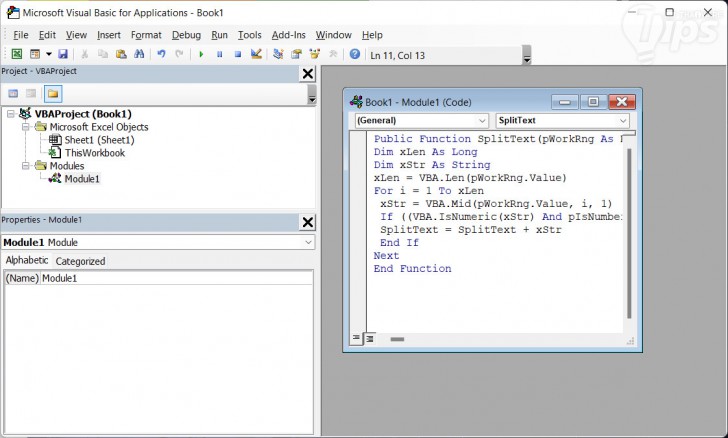Image resolution: width=728 pixels, height=438 pixels.
Task: Open the Add-Ins menu
Action: click(x=288, y=35)
